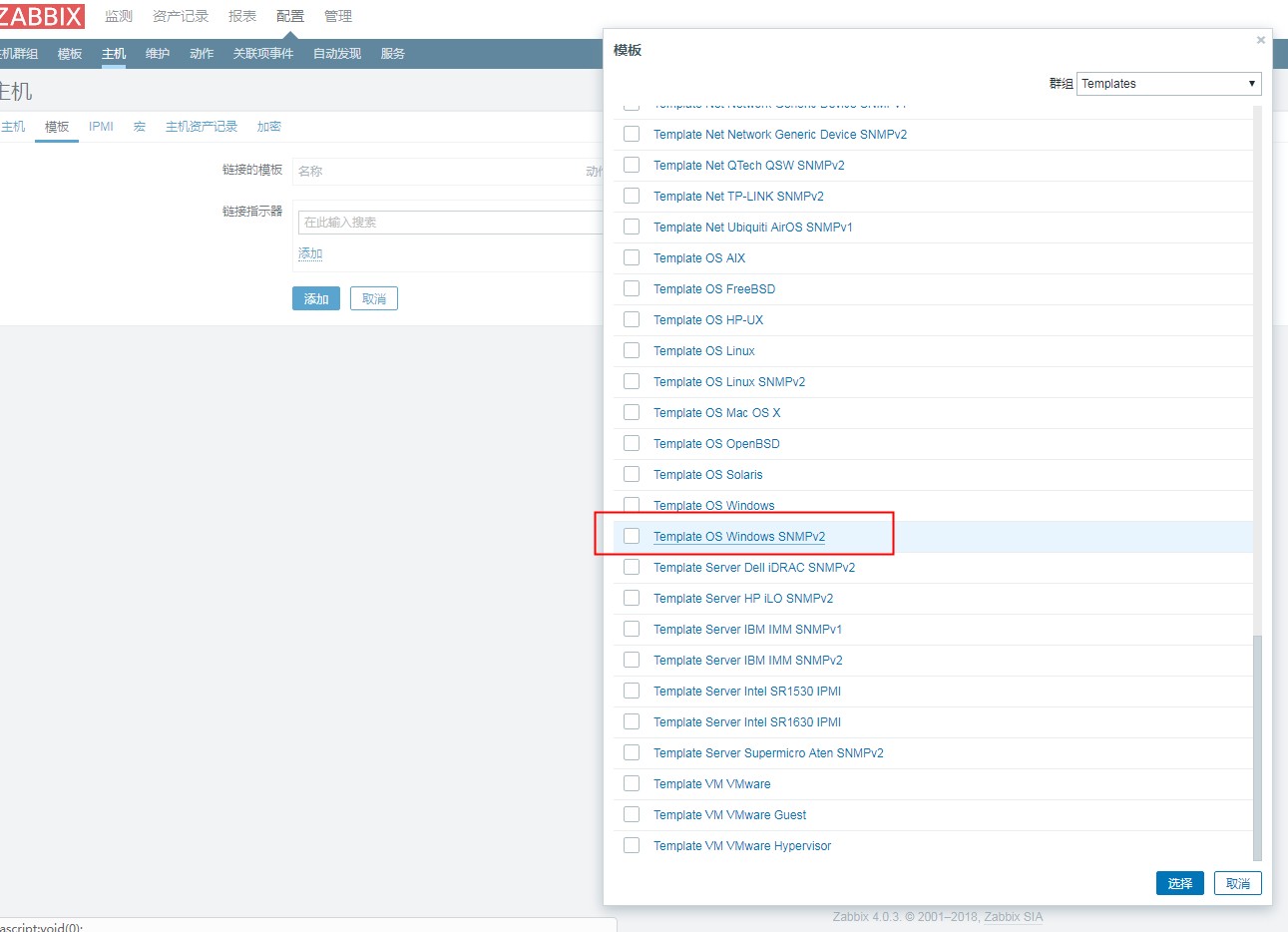The height and width of the screenshot is (932, 1288).
Task: Check Template OS Windows SNMPv2 checkbox
Action: [x=632, y=536]
